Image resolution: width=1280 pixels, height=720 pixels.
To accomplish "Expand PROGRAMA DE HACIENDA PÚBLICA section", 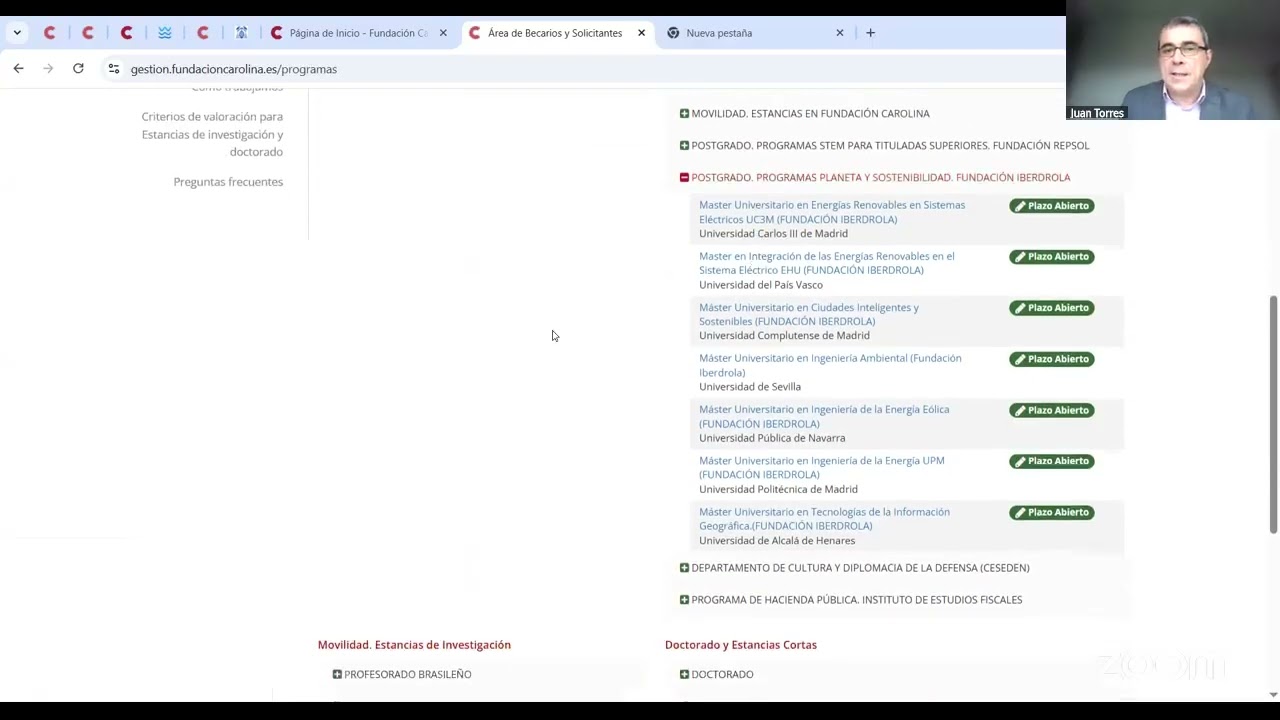I will click(x=850, y=600).
